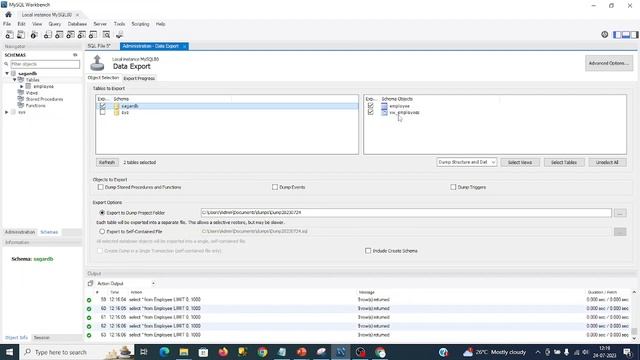The height and width of the screenshot is (360, 640).
Task: Uncheck the sagardb schema export checkbox
Action: pyautogui.click(x=102, y=106)
